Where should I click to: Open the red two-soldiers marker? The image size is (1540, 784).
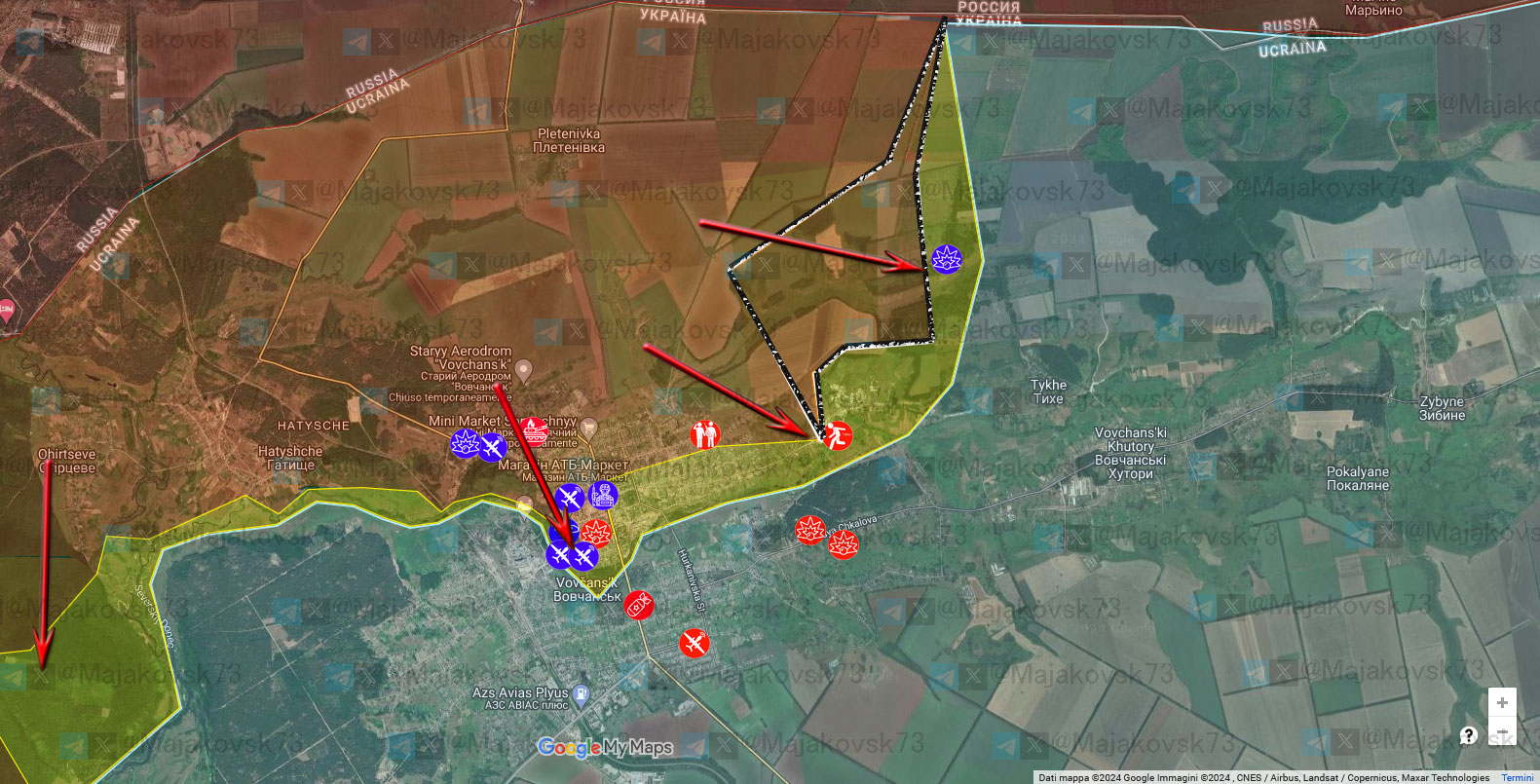pyautogui.click(x=705, y=434)
